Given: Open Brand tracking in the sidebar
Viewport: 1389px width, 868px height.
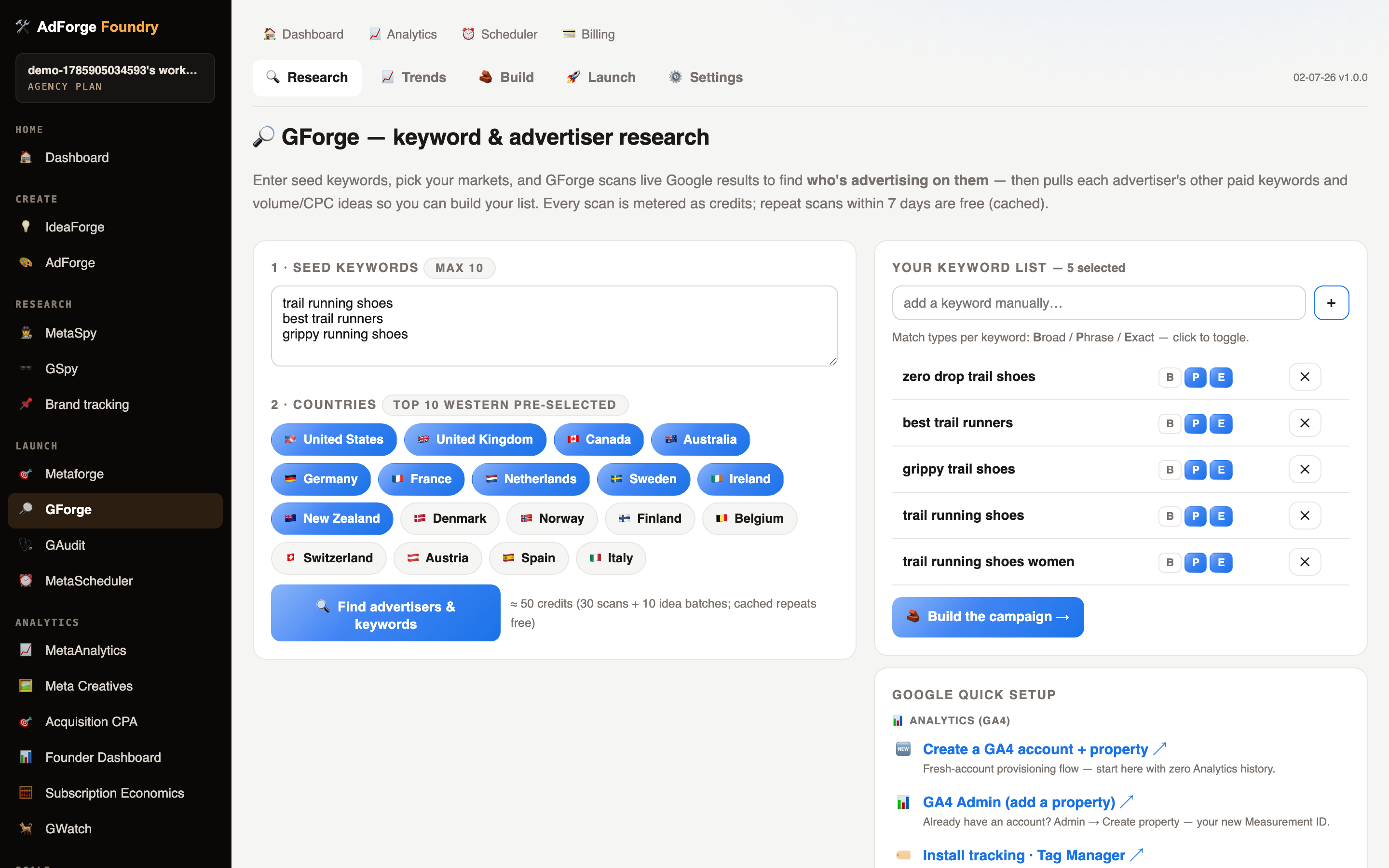Looking at the screenshot, I should [115, 404].
